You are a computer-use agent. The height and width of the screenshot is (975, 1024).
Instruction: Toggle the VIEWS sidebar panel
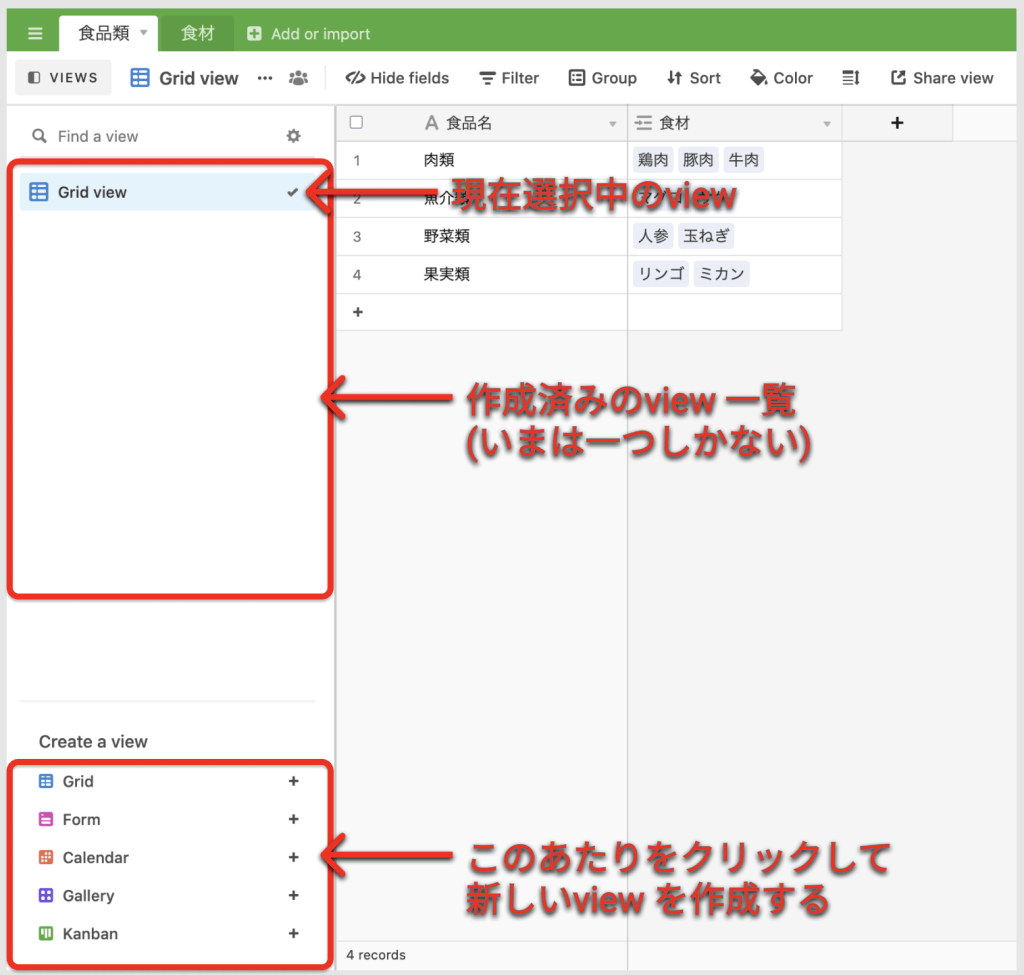pyautogui.click(x=63, y=78)
